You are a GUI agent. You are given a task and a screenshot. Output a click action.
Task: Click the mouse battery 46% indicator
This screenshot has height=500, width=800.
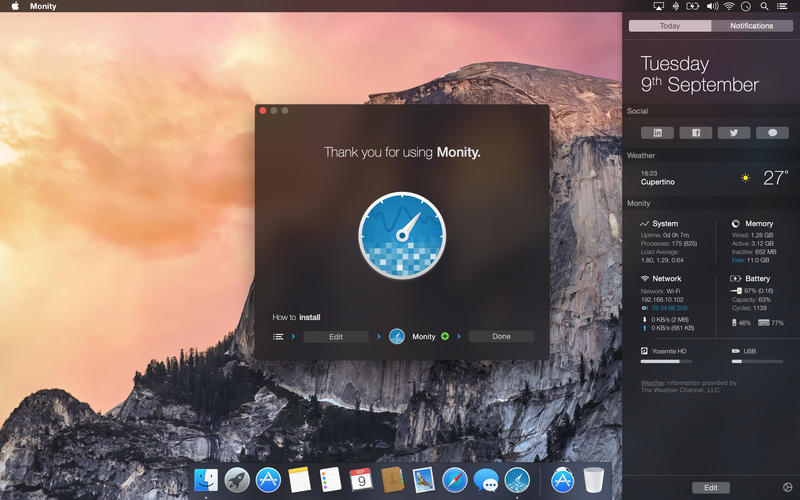pos(741,323)
